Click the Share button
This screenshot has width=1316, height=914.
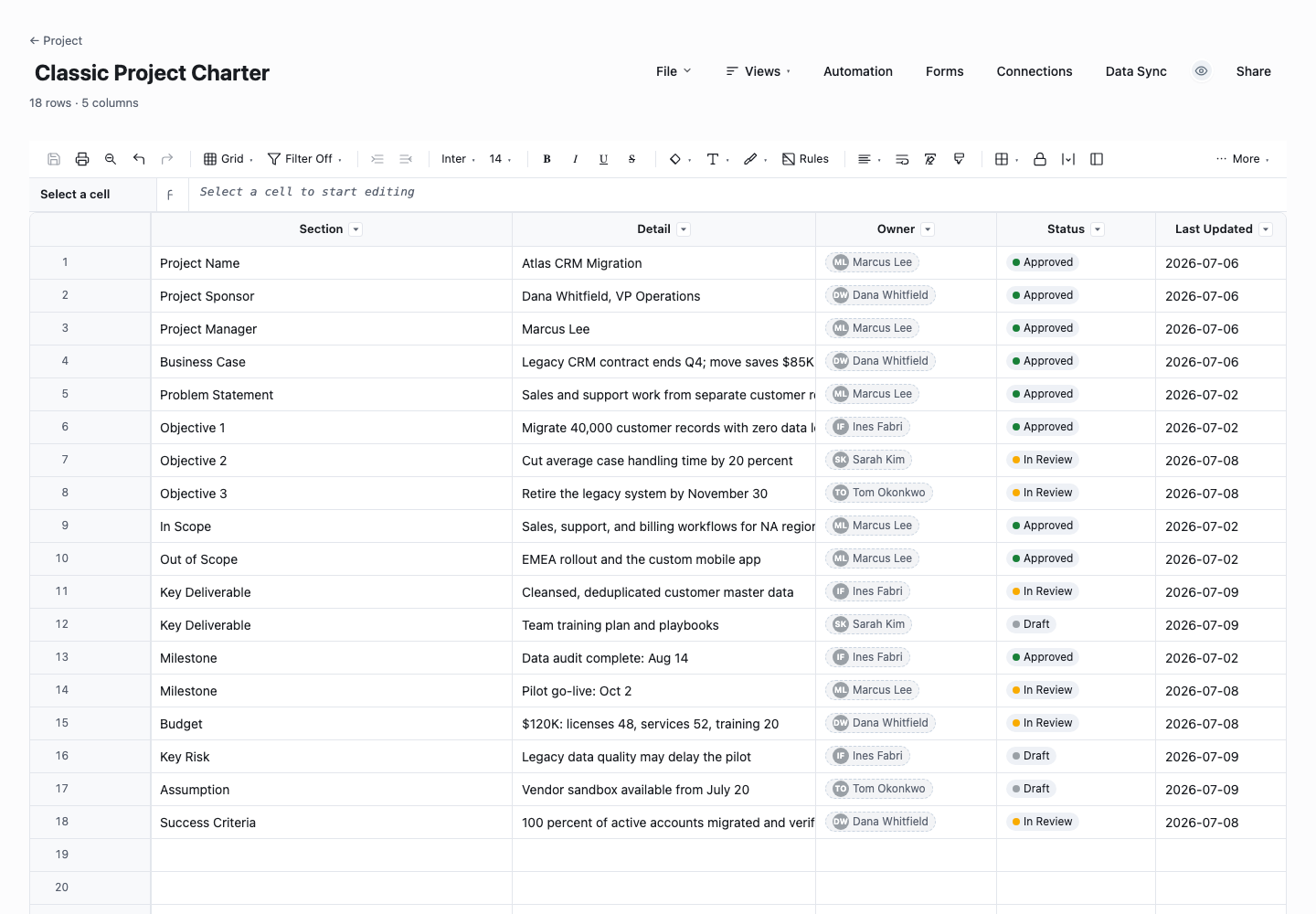pos(1254,71)
